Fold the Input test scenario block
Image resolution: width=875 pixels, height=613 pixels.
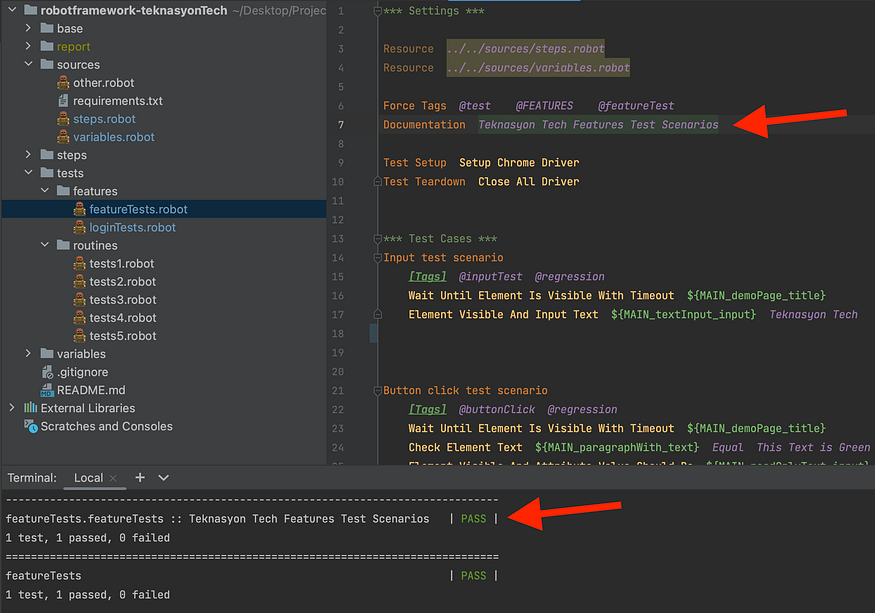pos(378,258)
